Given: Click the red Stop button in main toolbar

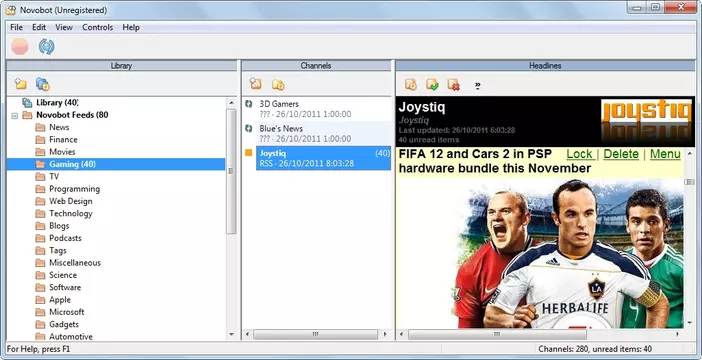Looking at the screenshot, I should [x=20, y=47].
